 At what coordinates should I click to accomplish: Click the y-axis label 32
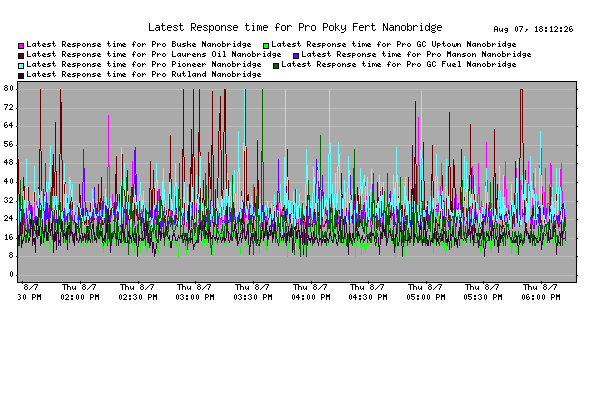click(9, 200)
